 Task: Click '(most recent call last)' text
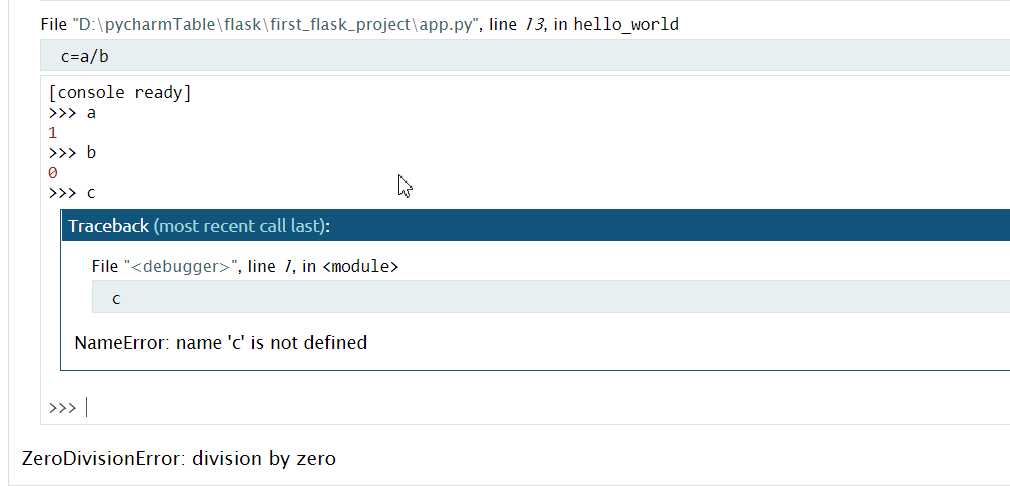[239, 226]
